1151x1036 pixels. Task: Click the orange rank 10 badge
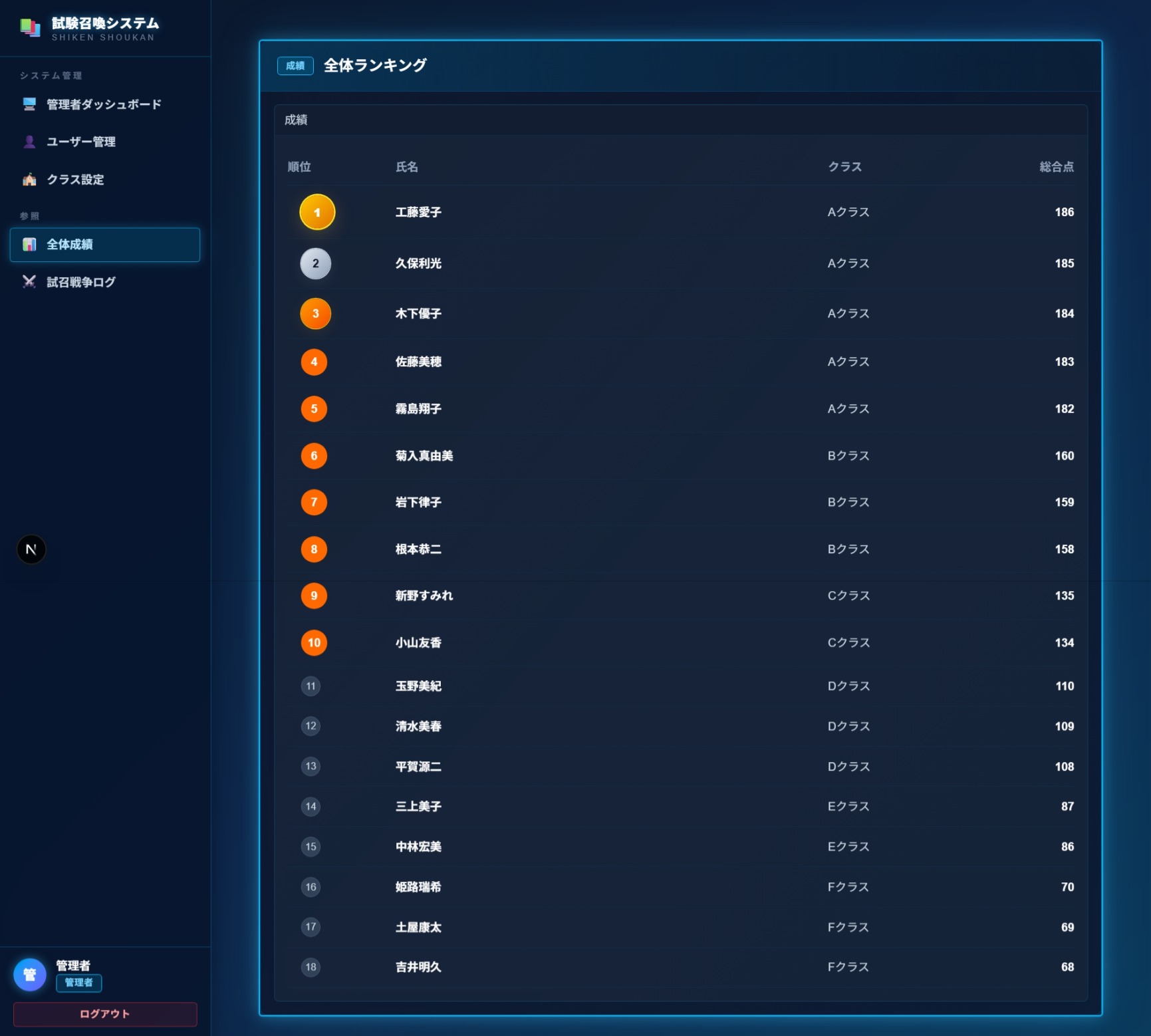click(x=314, y=643)
